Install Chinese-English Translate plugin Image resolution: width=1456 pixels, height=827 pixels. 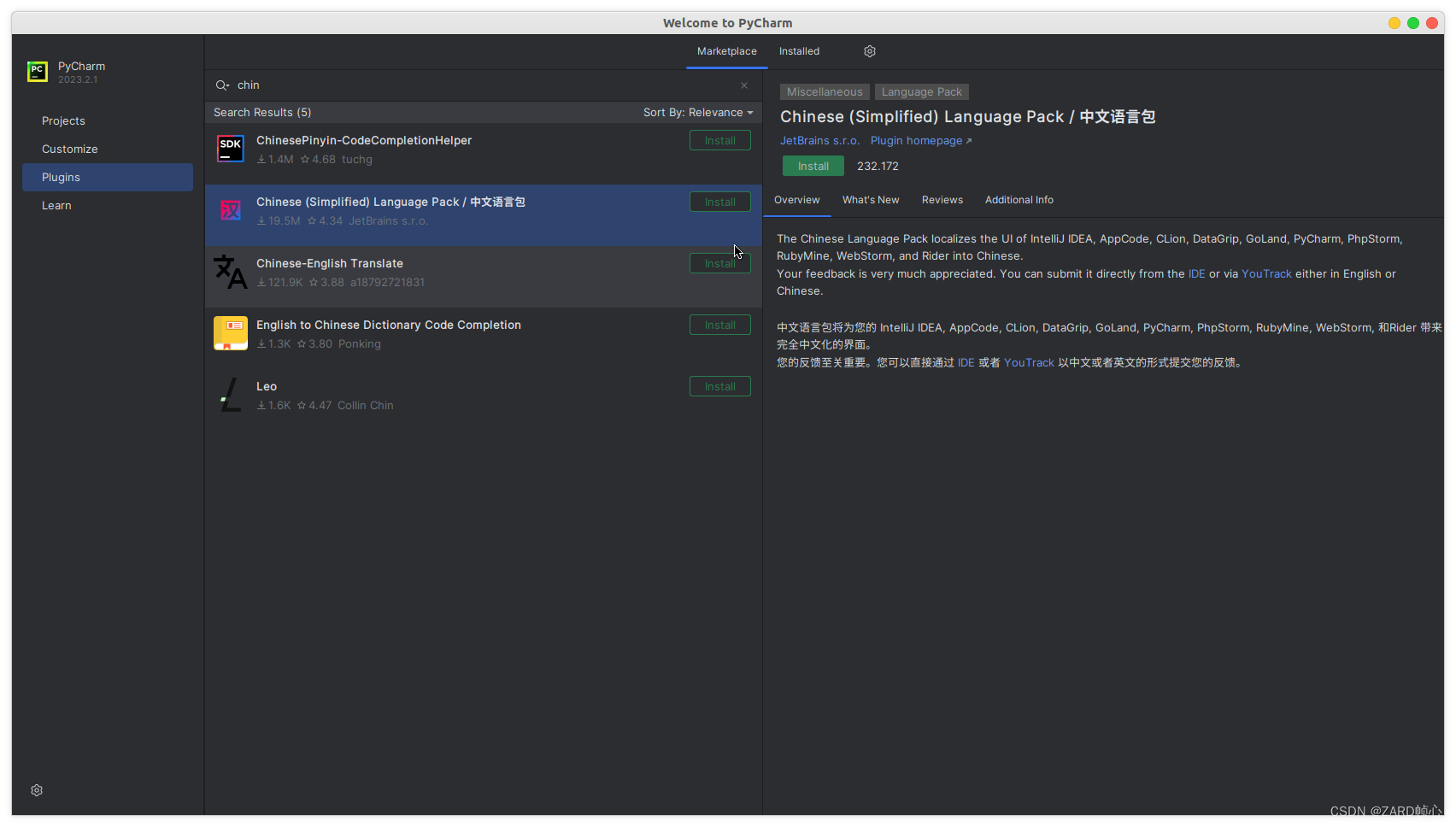click(720, 264)
